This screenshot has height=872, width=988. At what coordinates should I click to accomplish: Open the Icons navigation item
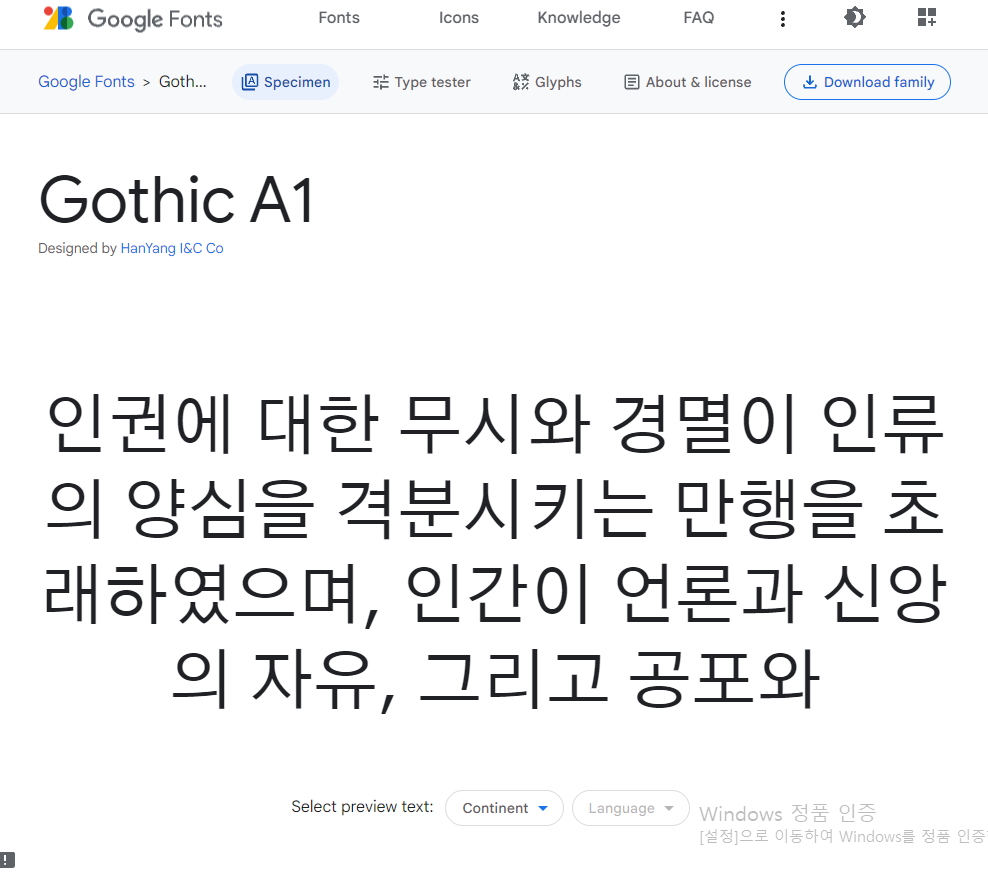pos(459,18)
